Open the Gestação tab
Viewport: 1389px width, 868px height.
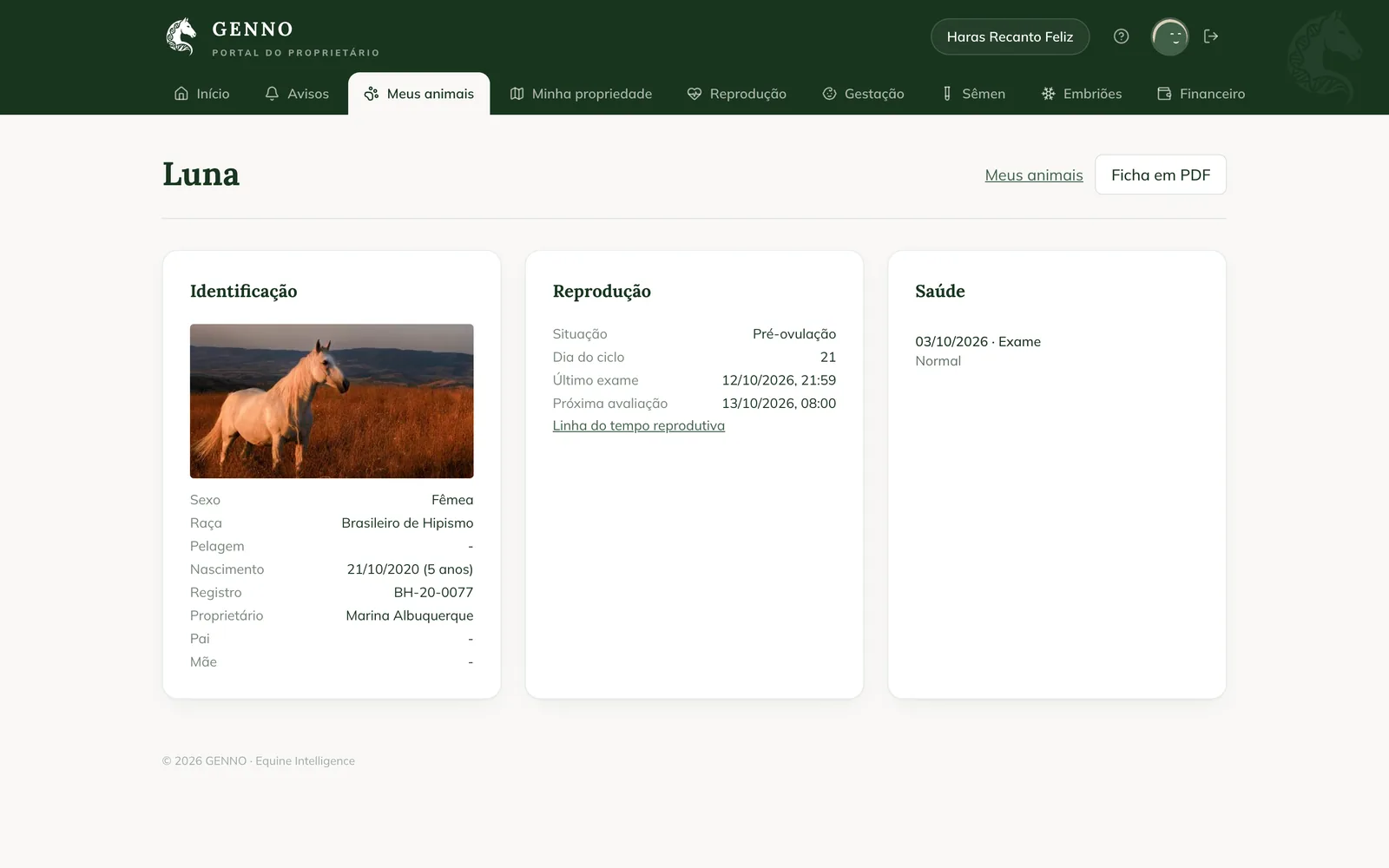click(x=864, y=94)
